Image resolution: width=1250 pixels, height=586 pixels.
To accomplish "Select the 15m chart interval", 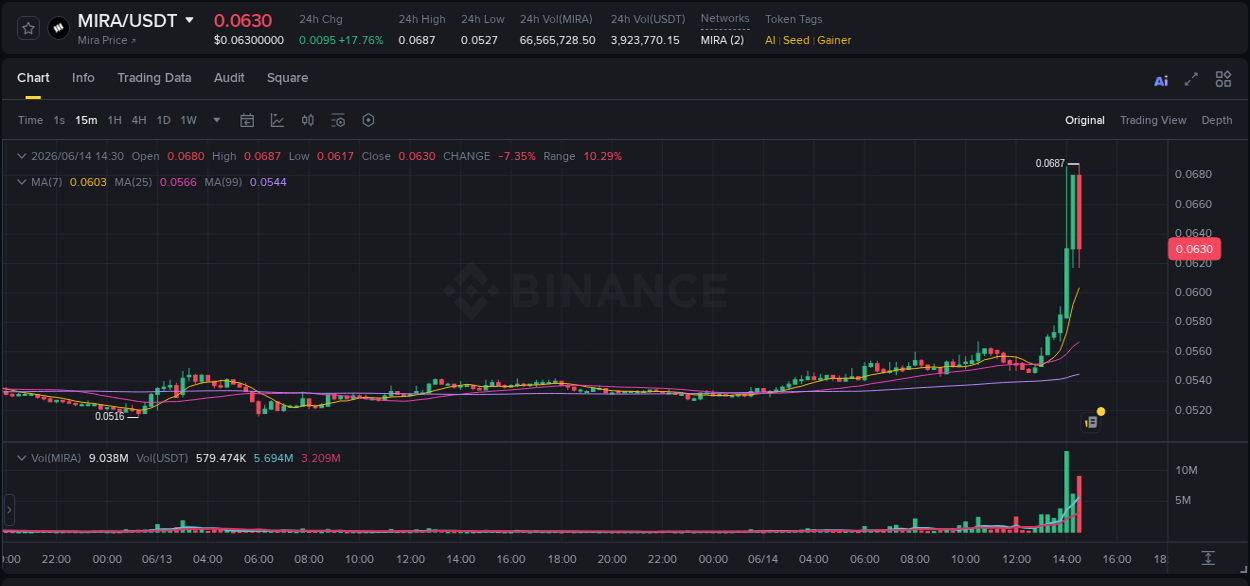I will click(x=86, y=120).
